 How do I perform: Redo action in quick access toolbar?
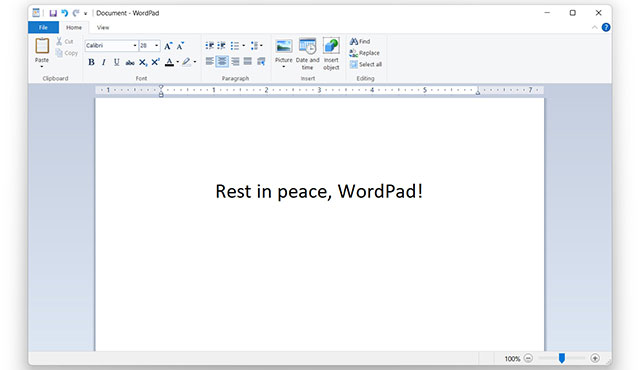tap(76, 13)
